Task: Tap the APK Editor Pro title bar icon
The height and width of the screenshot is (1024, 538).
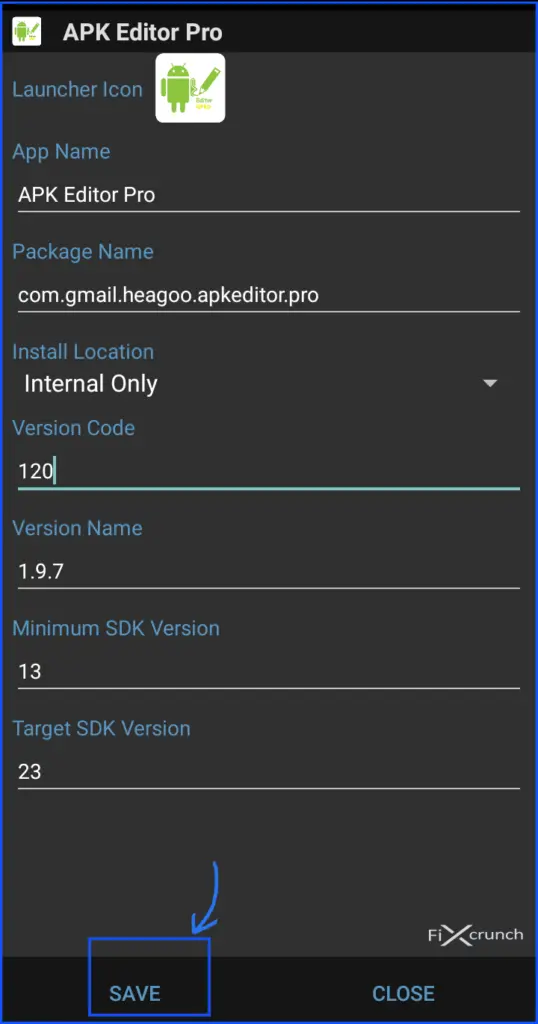Action: pos(27,31)
